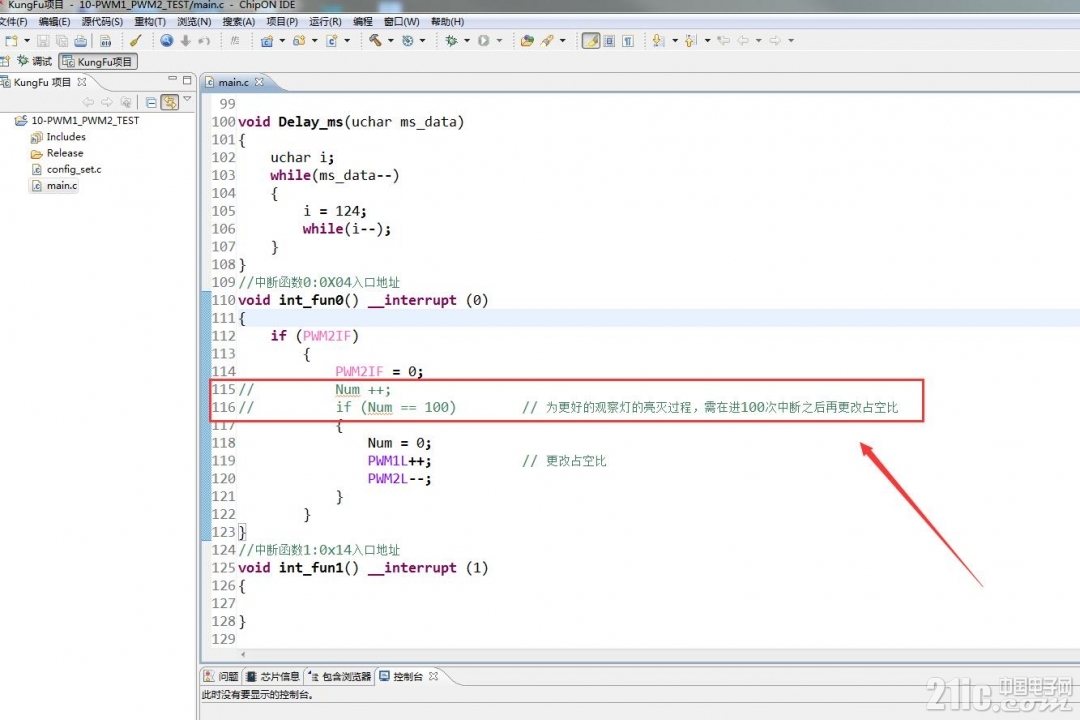Click the blue globe search icon
1080x720 pixels.
click(167, 41)
